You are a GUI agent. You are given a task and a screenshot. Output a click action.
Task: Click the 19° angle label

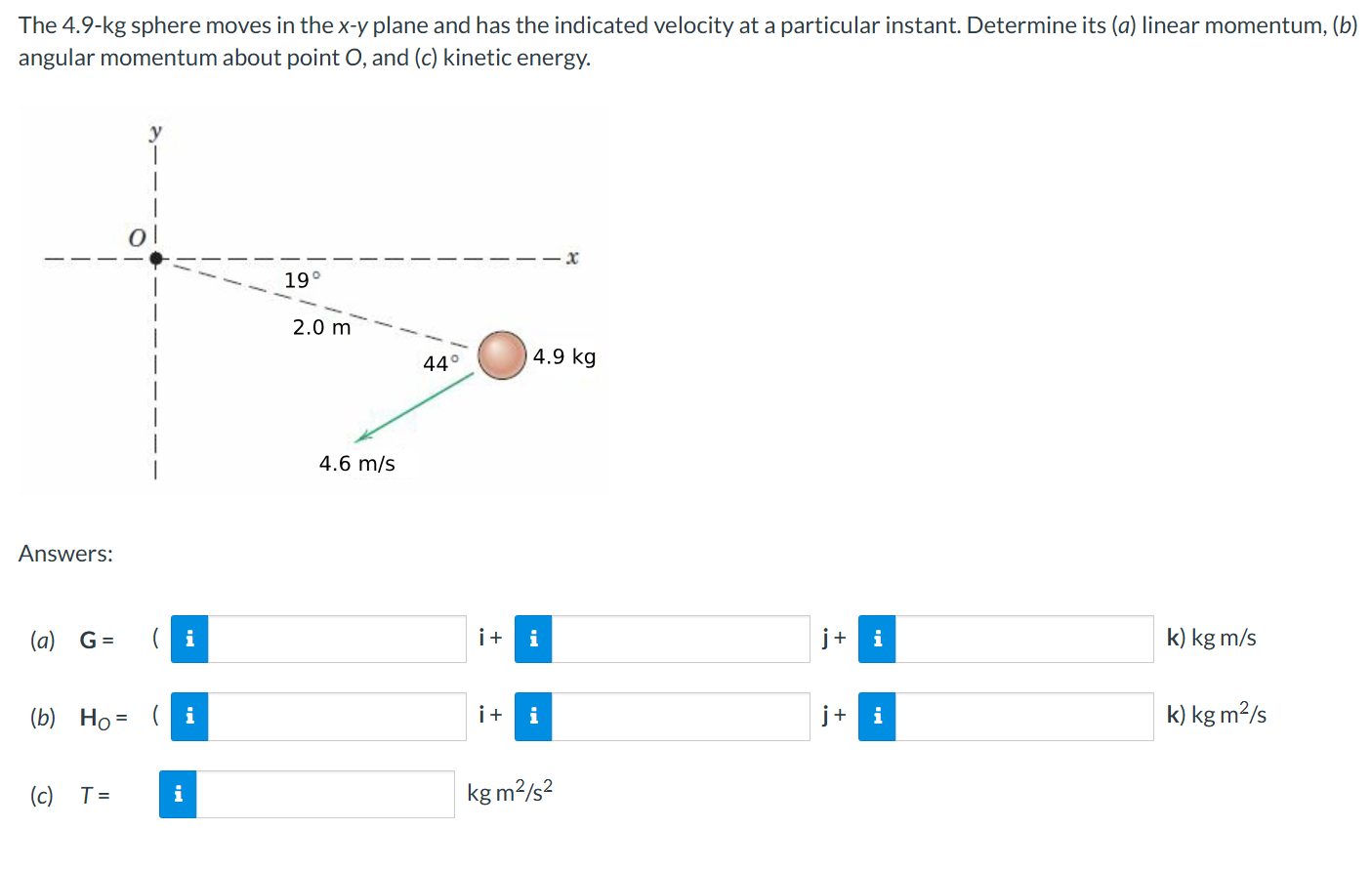point(302,280)
